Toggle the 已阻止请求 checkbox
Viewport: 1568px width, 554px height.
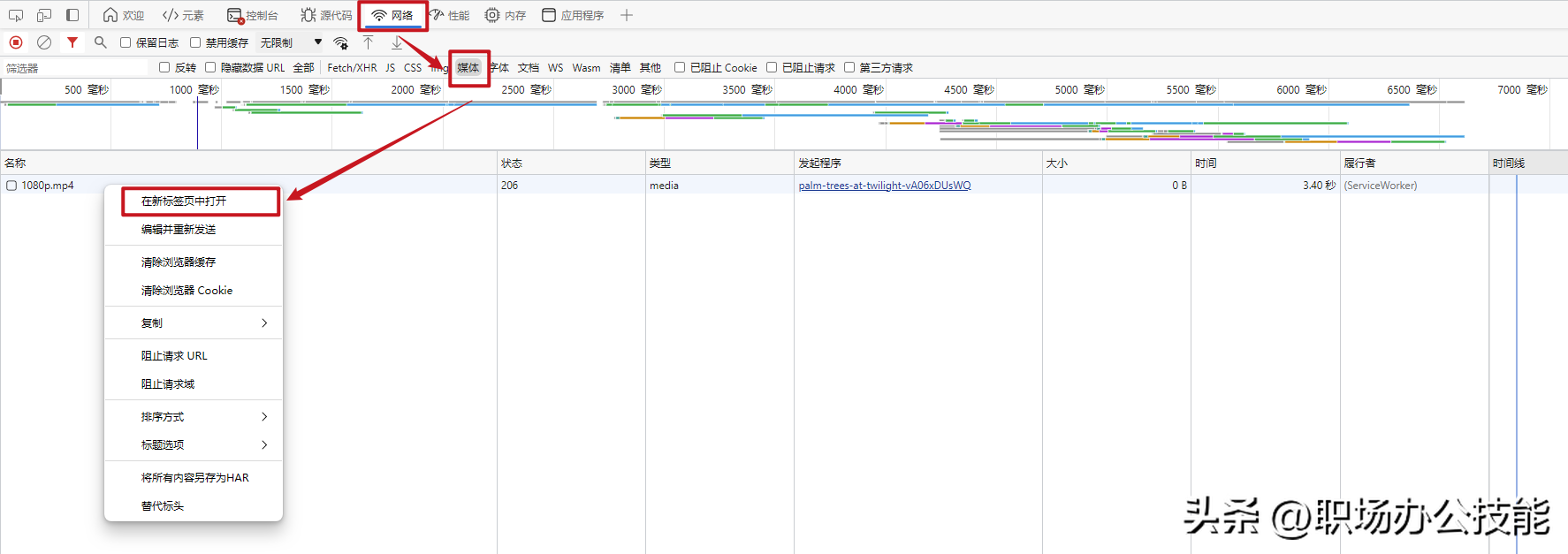772,67
